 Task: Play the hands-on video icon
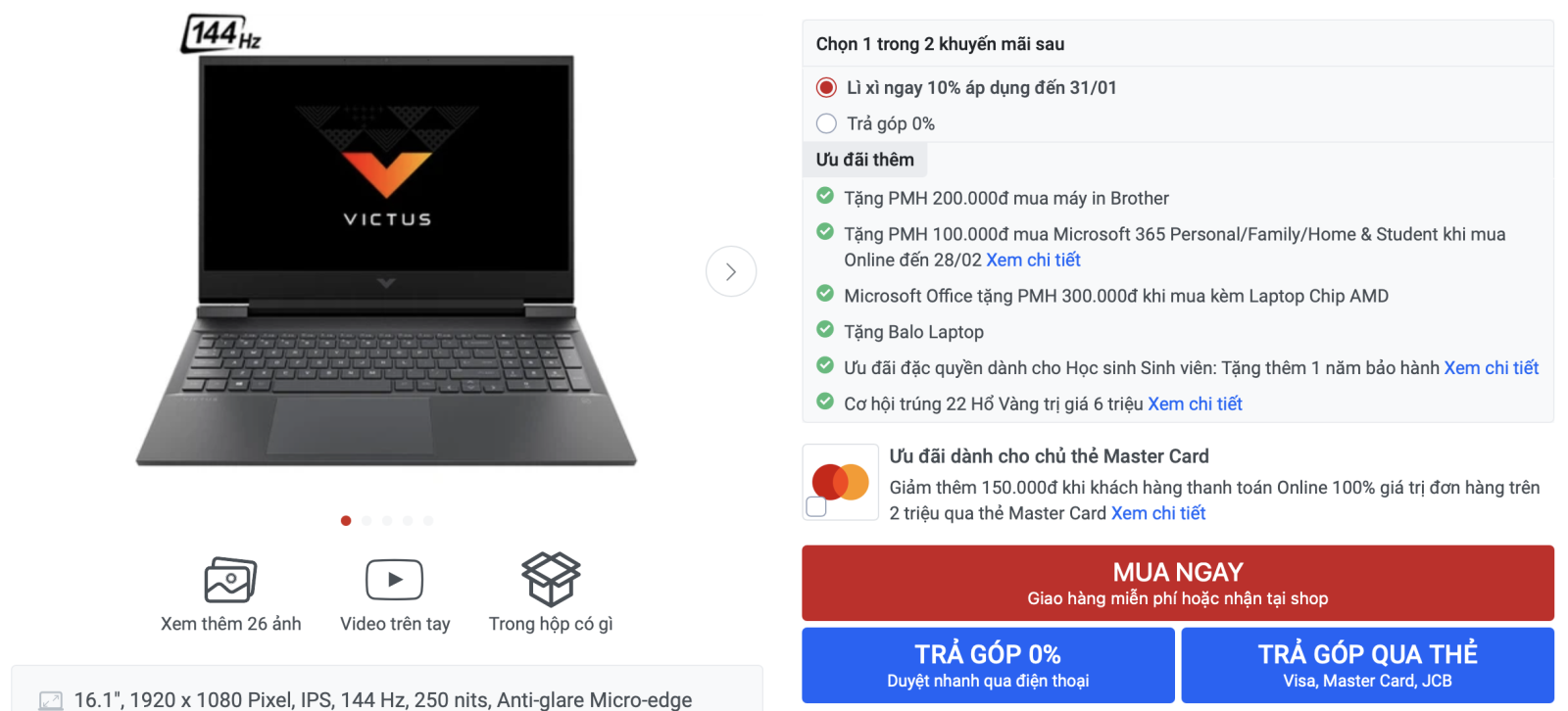pos(394,580)
